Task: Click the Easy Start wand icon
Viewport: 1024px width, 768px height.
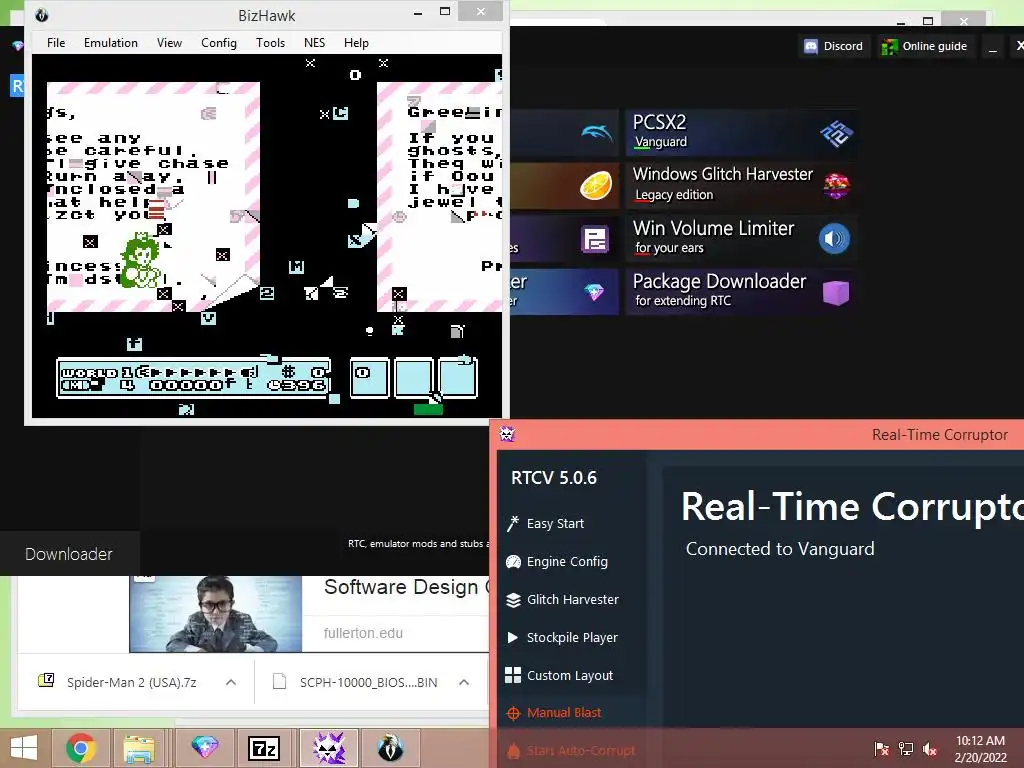Action: [x=513, y=523]
